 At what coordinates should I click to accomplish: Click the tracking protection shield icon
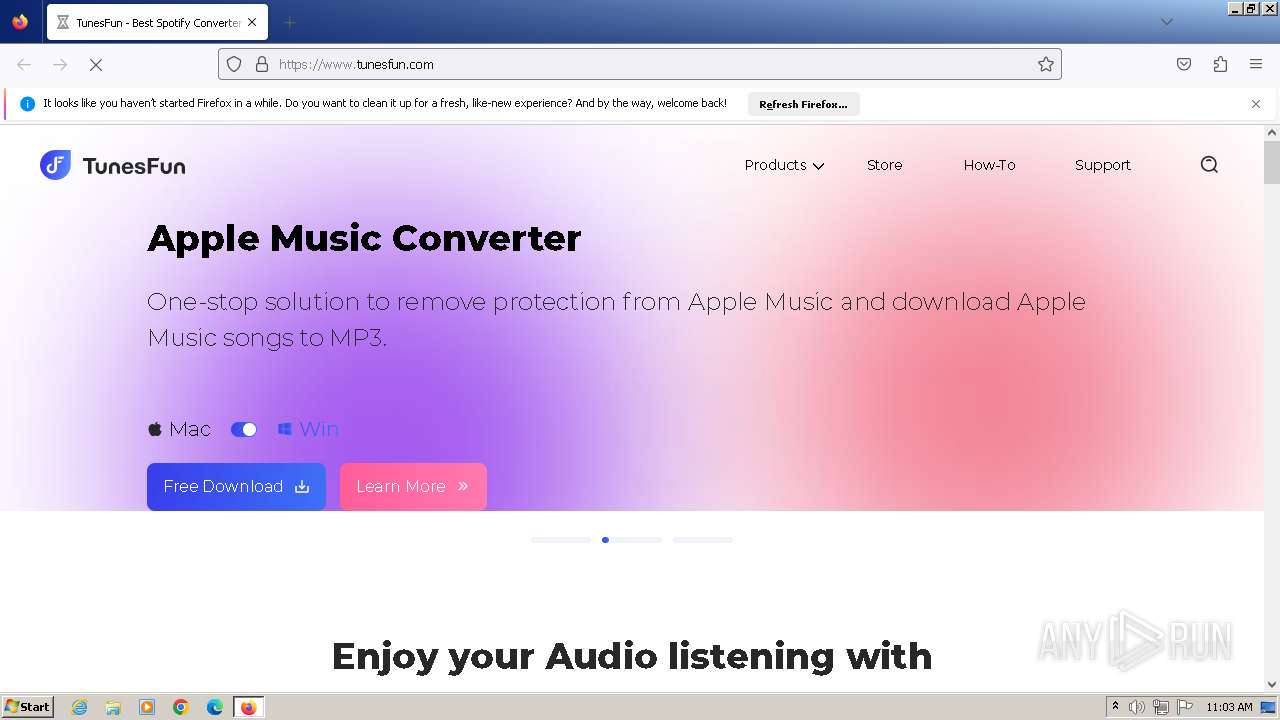(234, 64)
